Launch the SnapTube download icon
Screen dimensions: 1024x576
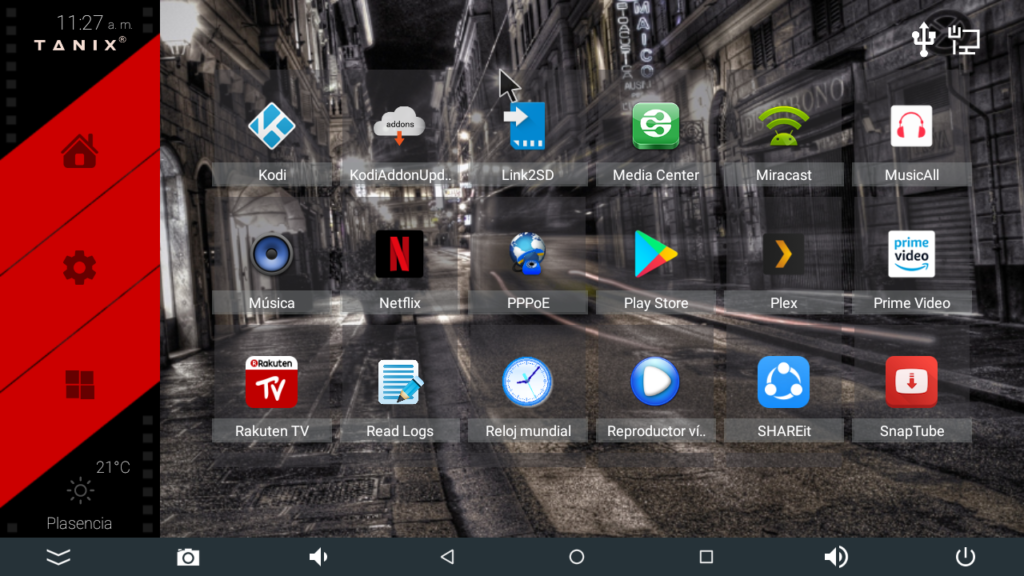coord(912,382)
